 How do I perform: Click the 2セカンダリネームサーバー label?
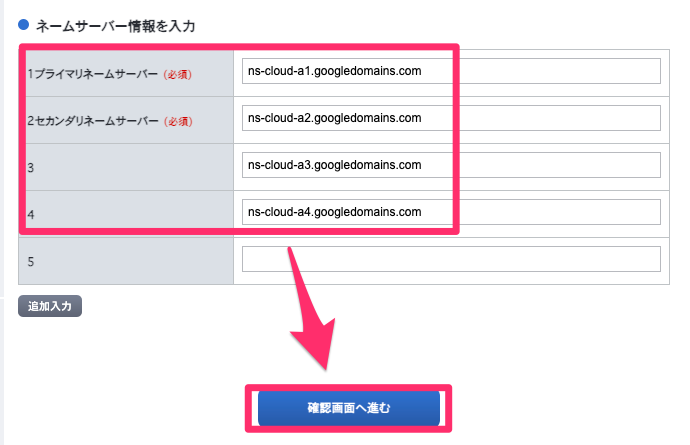point(93,121)
